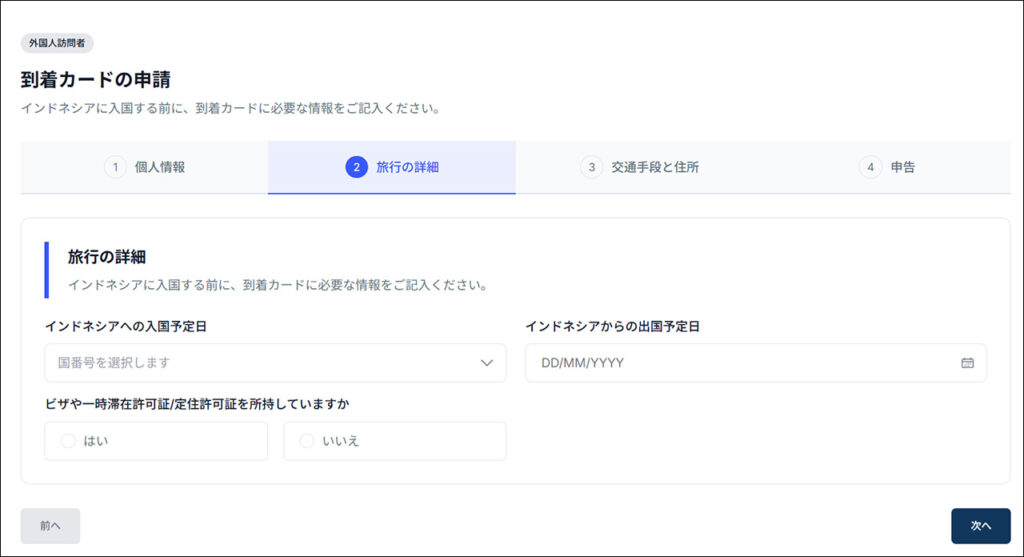Click the step number 3 circle
This screenshot has height=557, width=1024.
(592, 167)
